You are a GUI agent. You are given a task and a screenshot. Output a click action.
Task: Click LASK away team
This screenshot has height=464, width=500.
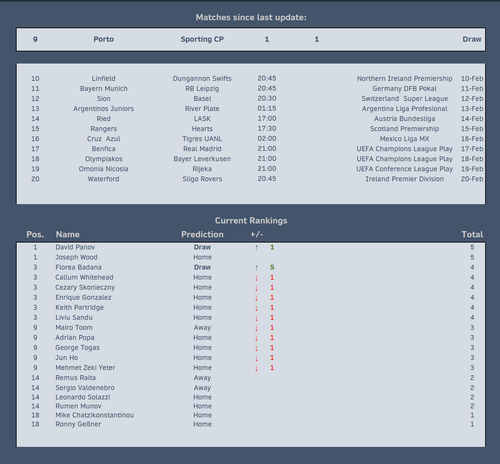click(x=202, y=119)
